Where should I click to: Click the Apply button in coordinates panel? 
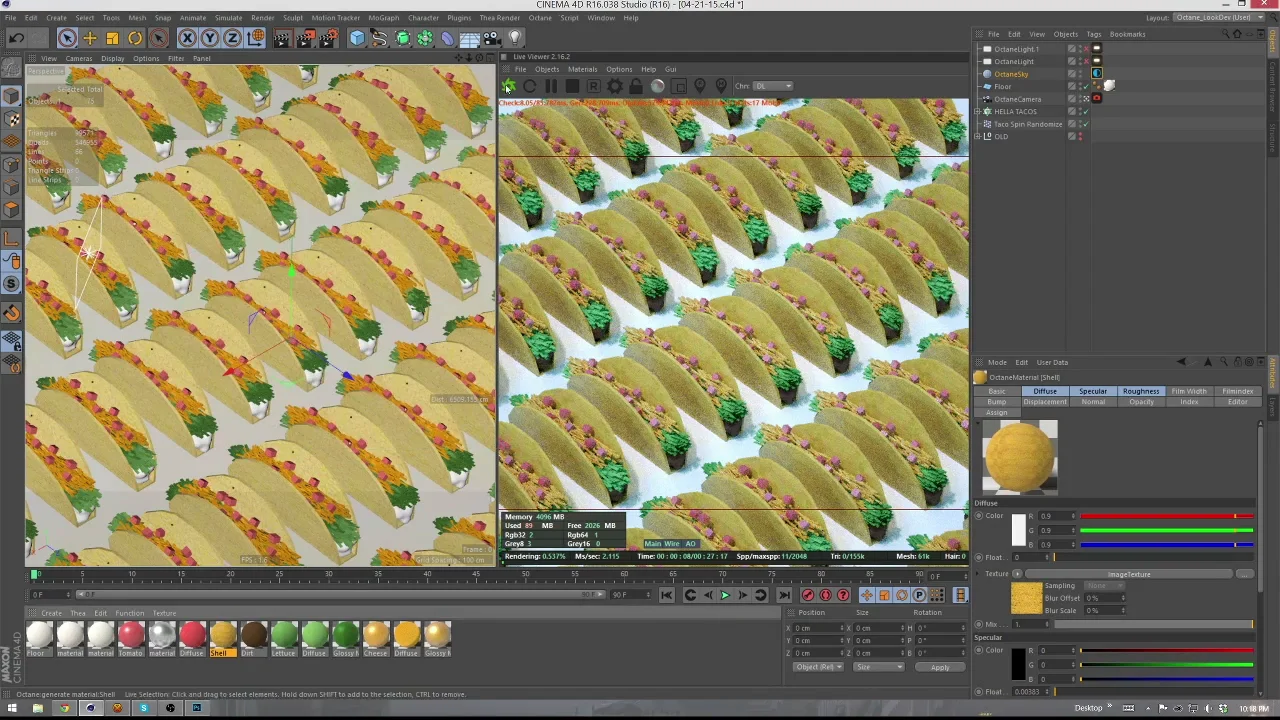[940, 667]
